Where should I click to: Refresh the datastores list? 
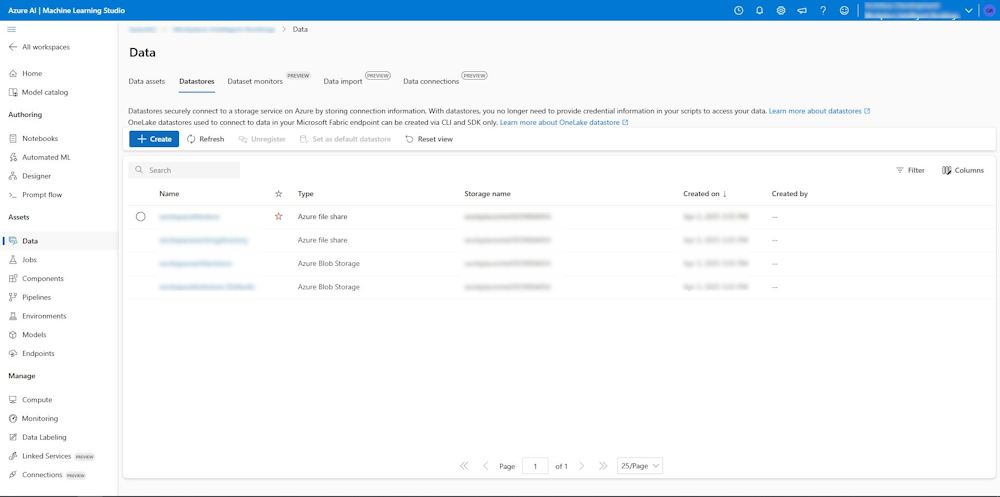point(205,139)
